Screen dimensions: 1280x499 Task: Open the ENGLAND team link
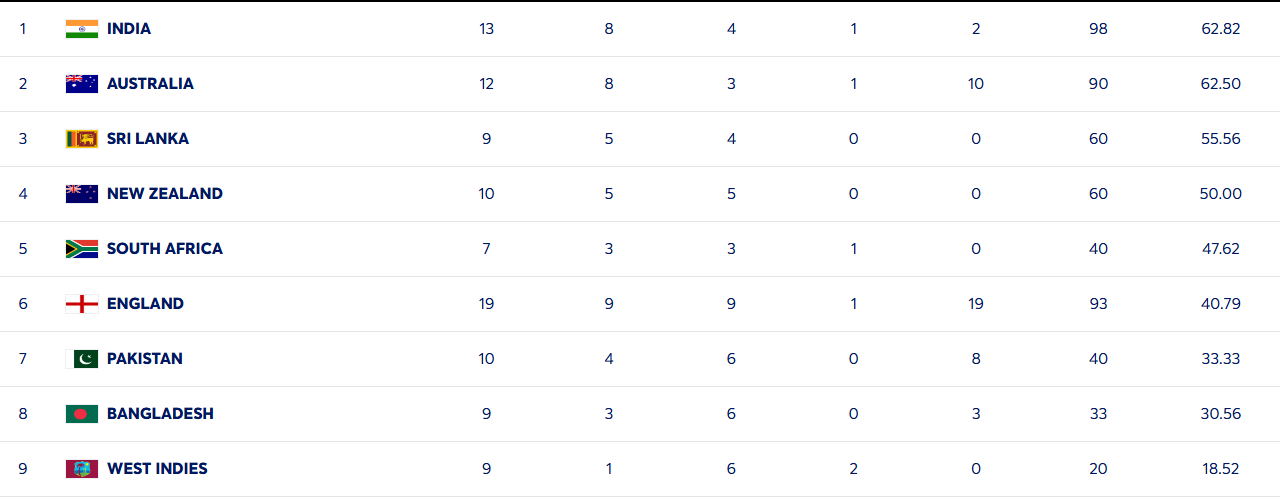pos(145,304)
